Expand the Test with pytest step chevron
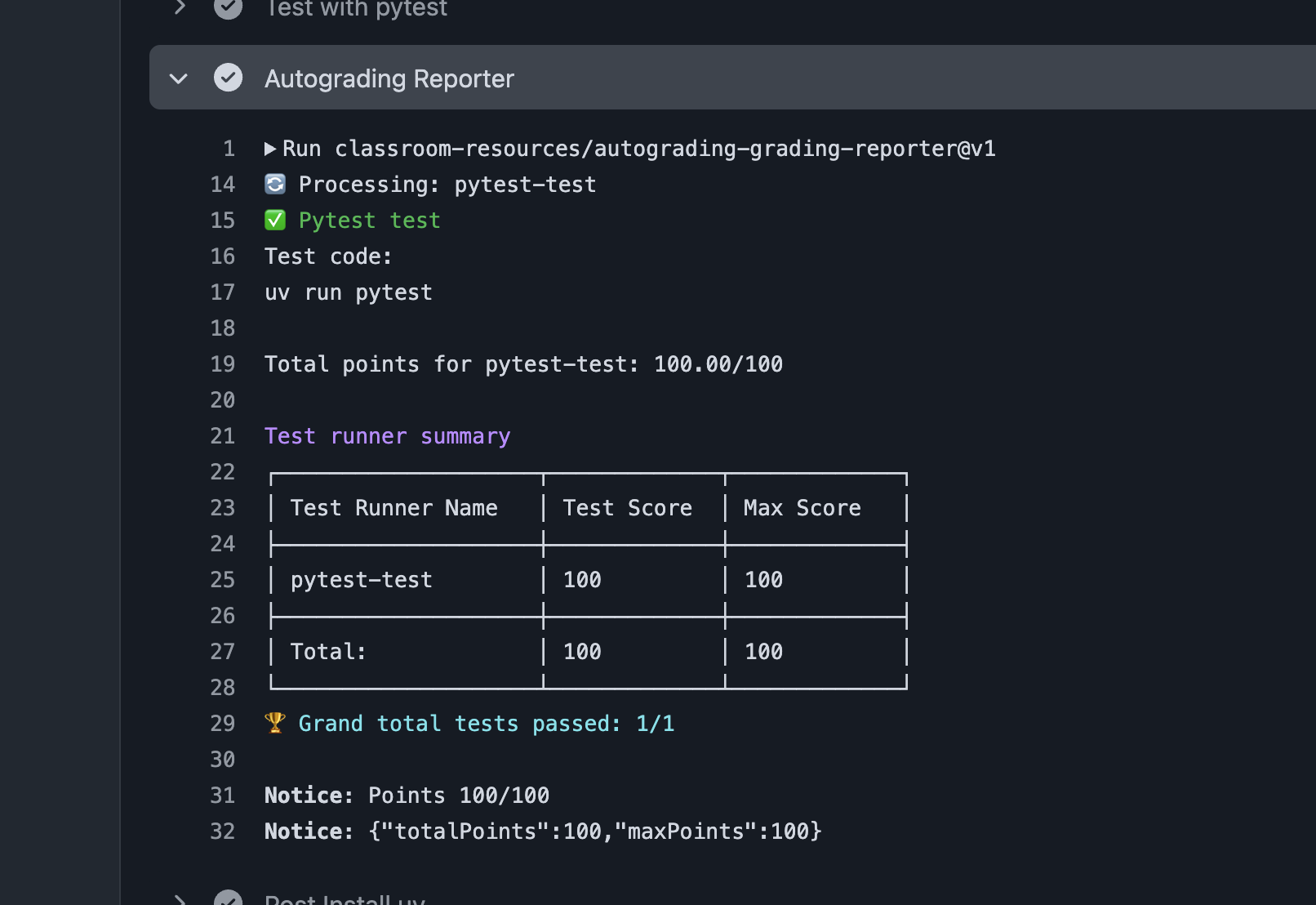 [180, 7]
